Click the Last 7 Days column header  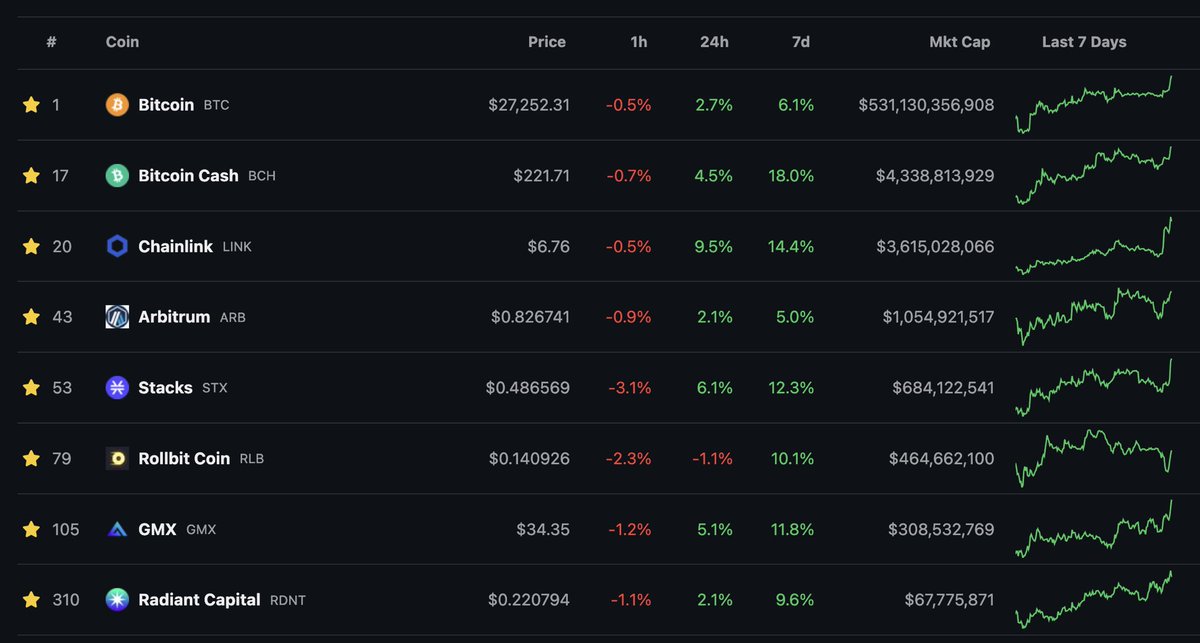click(1084, 42)
